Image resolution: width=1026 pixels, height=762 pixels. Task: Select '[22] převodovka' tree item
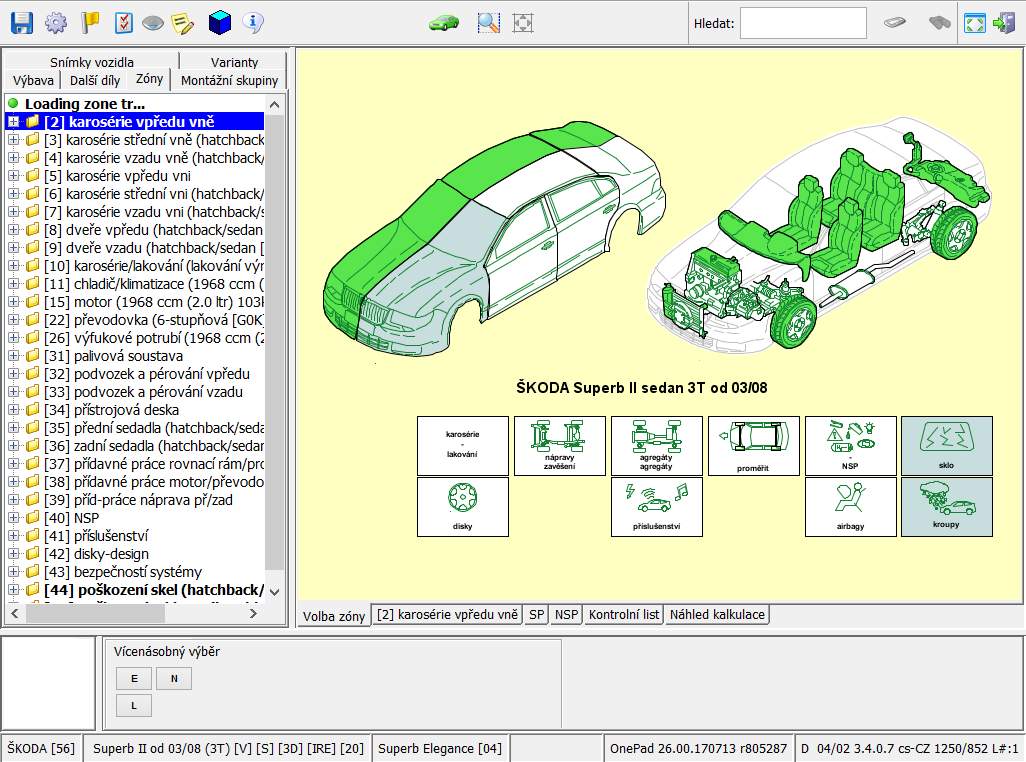pos(154,320)
